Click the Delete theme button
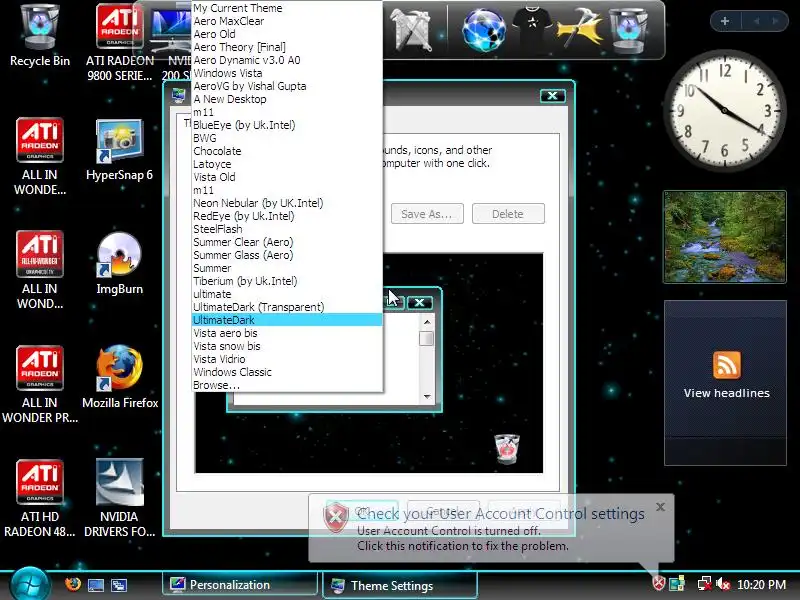Screen dimensions: 800x600 pos(508,214)
